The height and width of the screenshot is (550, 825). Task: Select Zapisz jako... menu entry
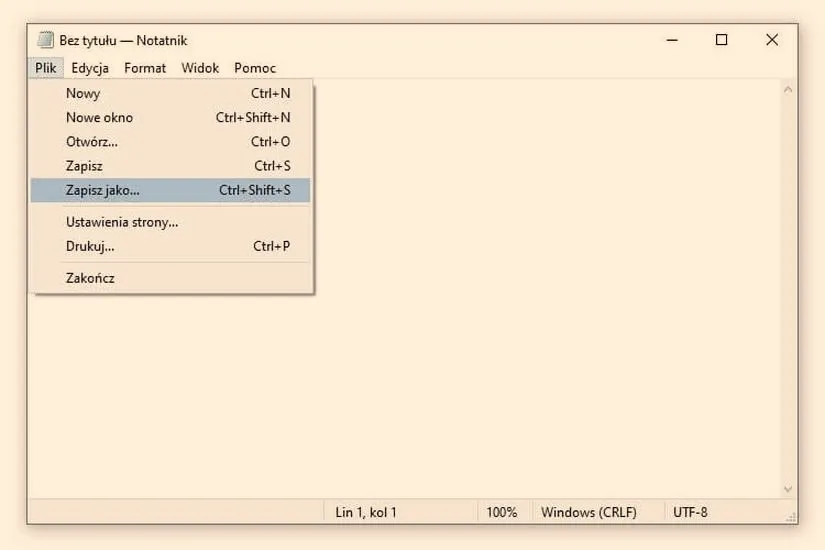click(x=170, y=190)
